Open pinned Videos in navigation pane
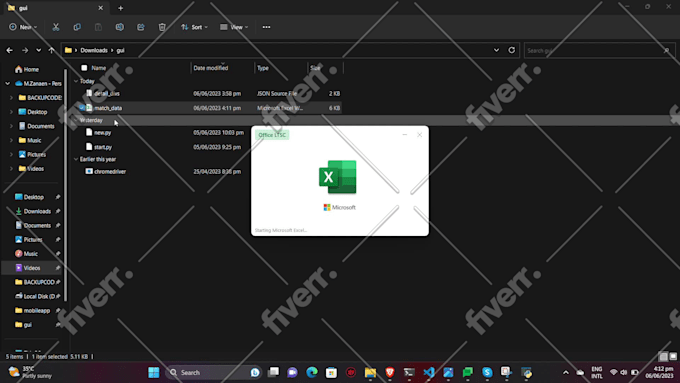The width and height of the screenshot is (680, 383). [x=32, y=268]
